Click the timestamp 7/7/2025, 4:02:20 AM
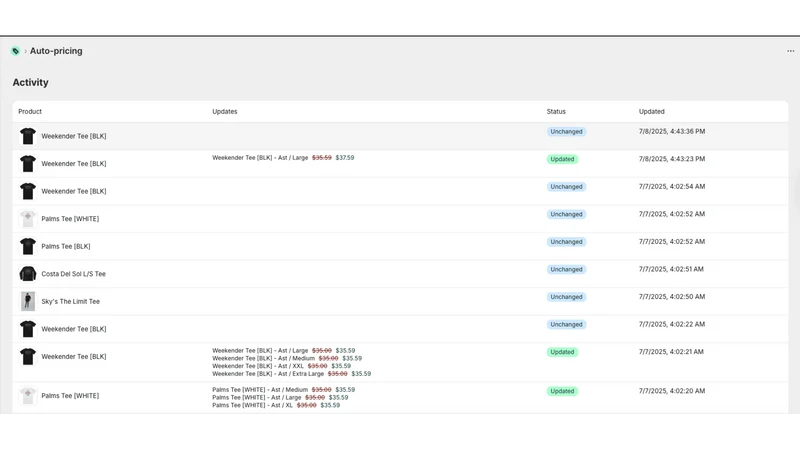Screen dimensions: 800x450 672,391
